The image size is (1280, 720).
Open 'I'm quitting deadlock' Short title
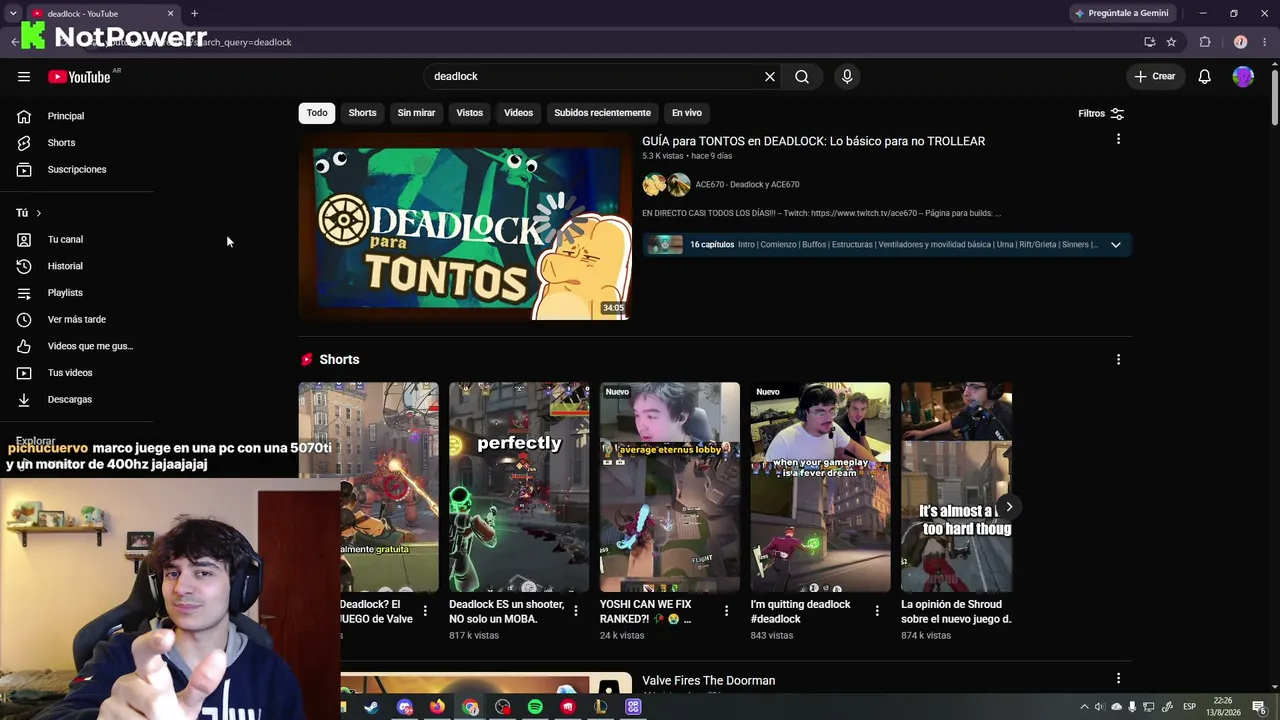click(800, 612)
